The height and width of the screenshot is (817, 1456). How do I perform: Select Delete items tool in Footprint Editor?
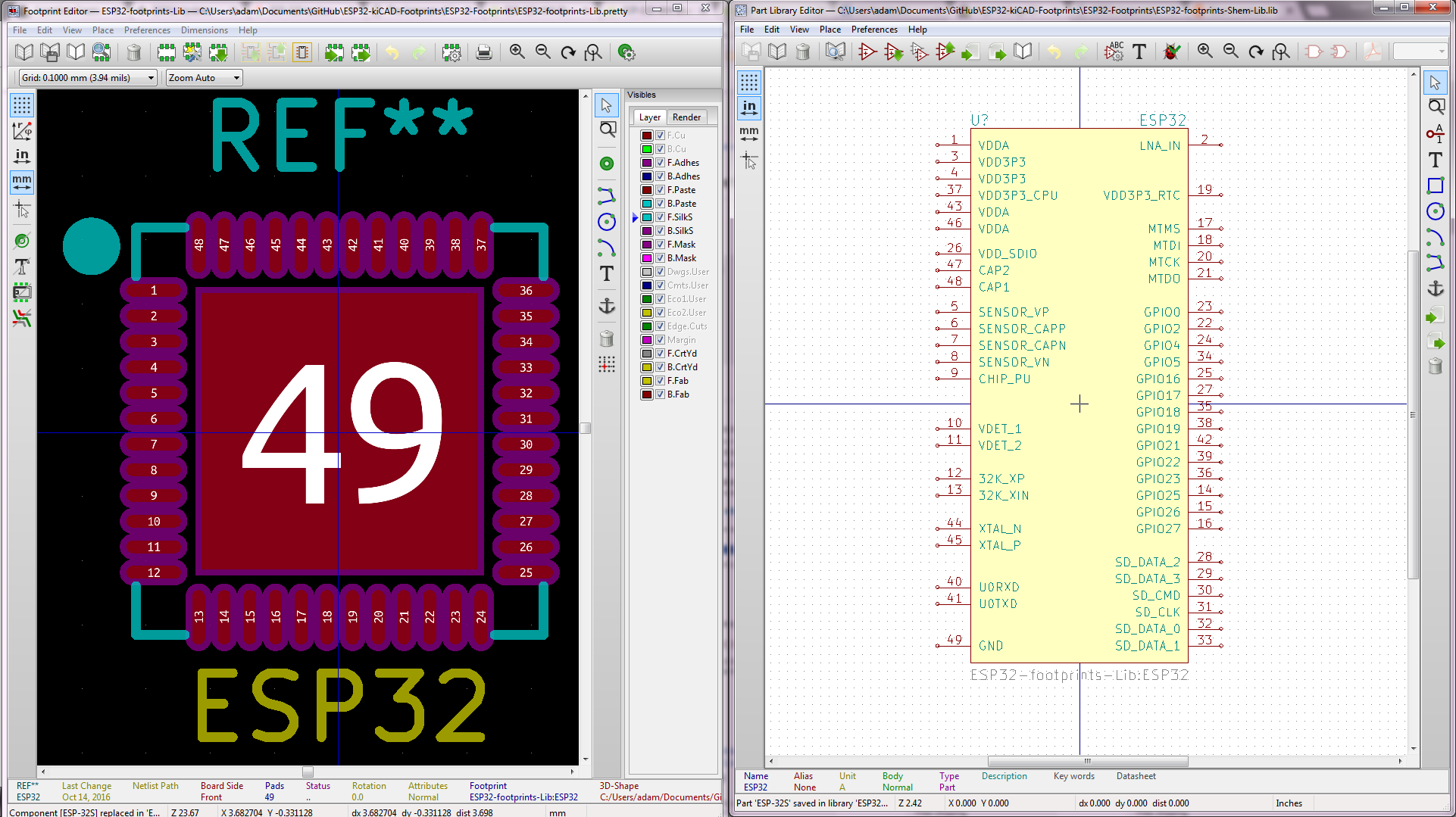pos(607,338)
